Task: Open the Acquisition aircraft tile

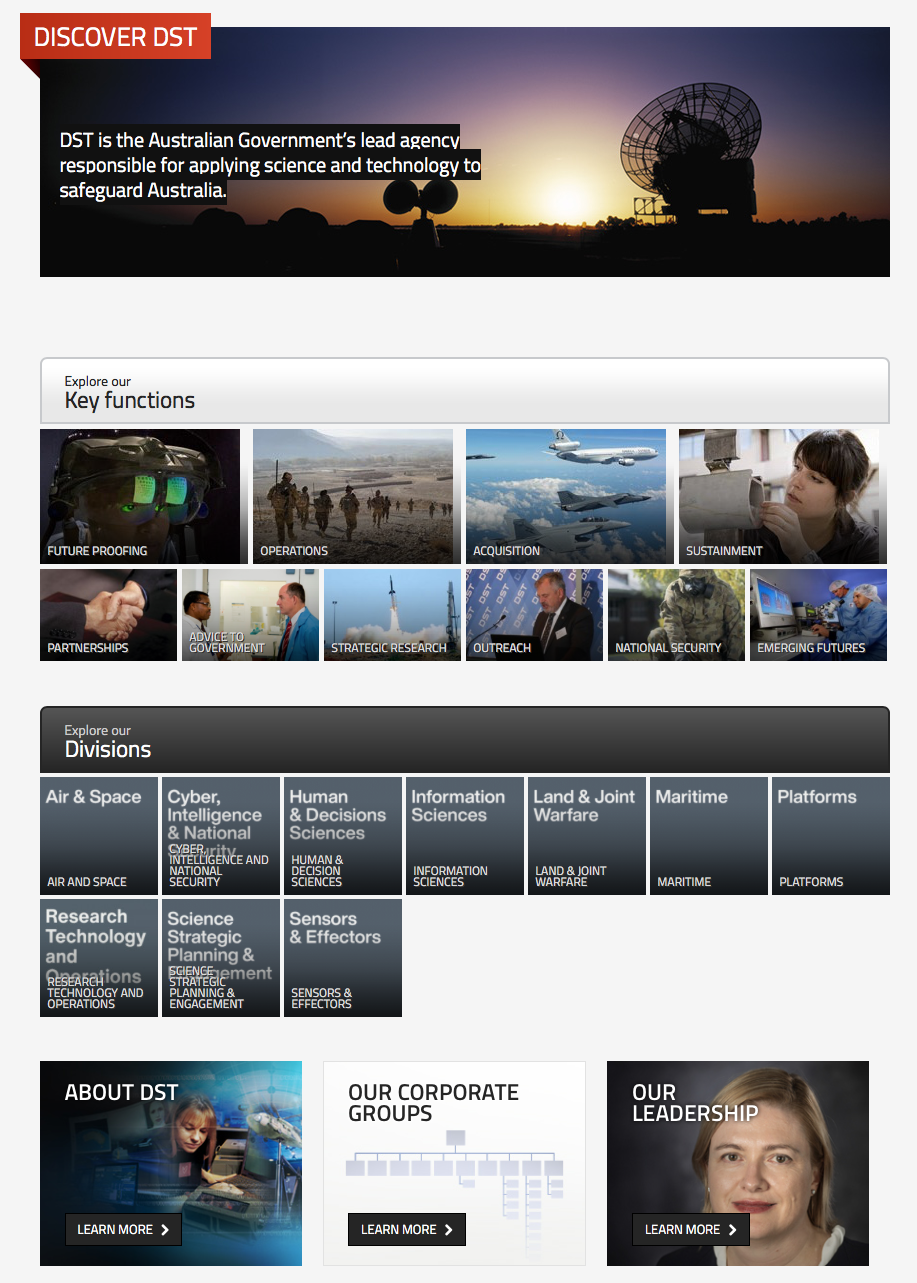Action: 565,496
